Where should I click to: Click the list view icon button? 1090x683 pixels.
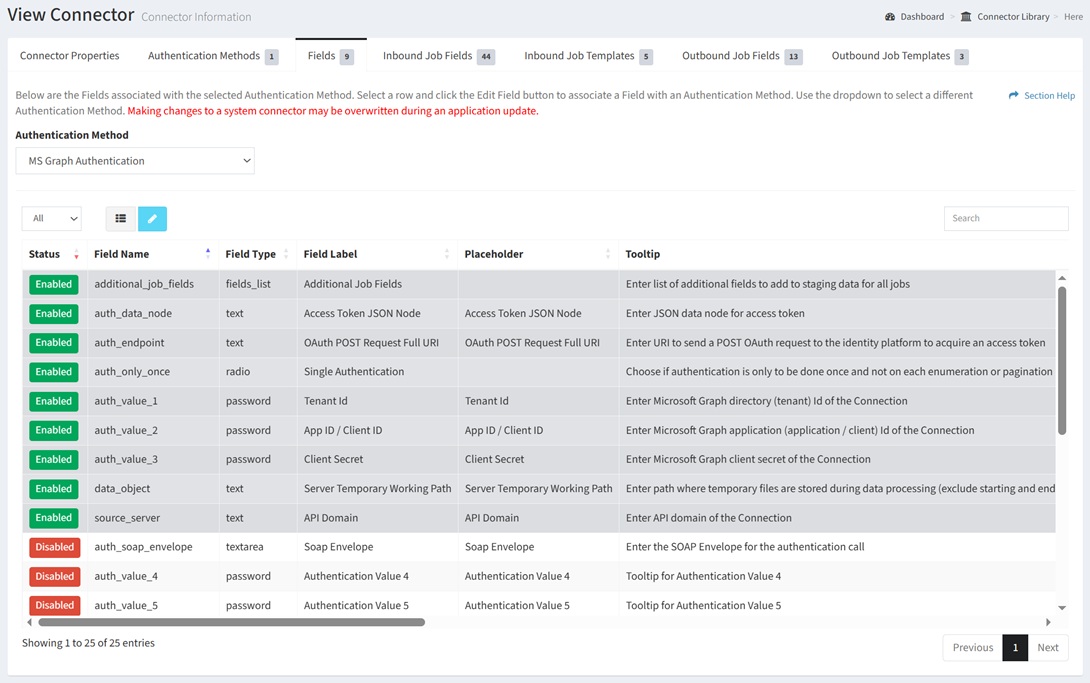click(121, 218)
